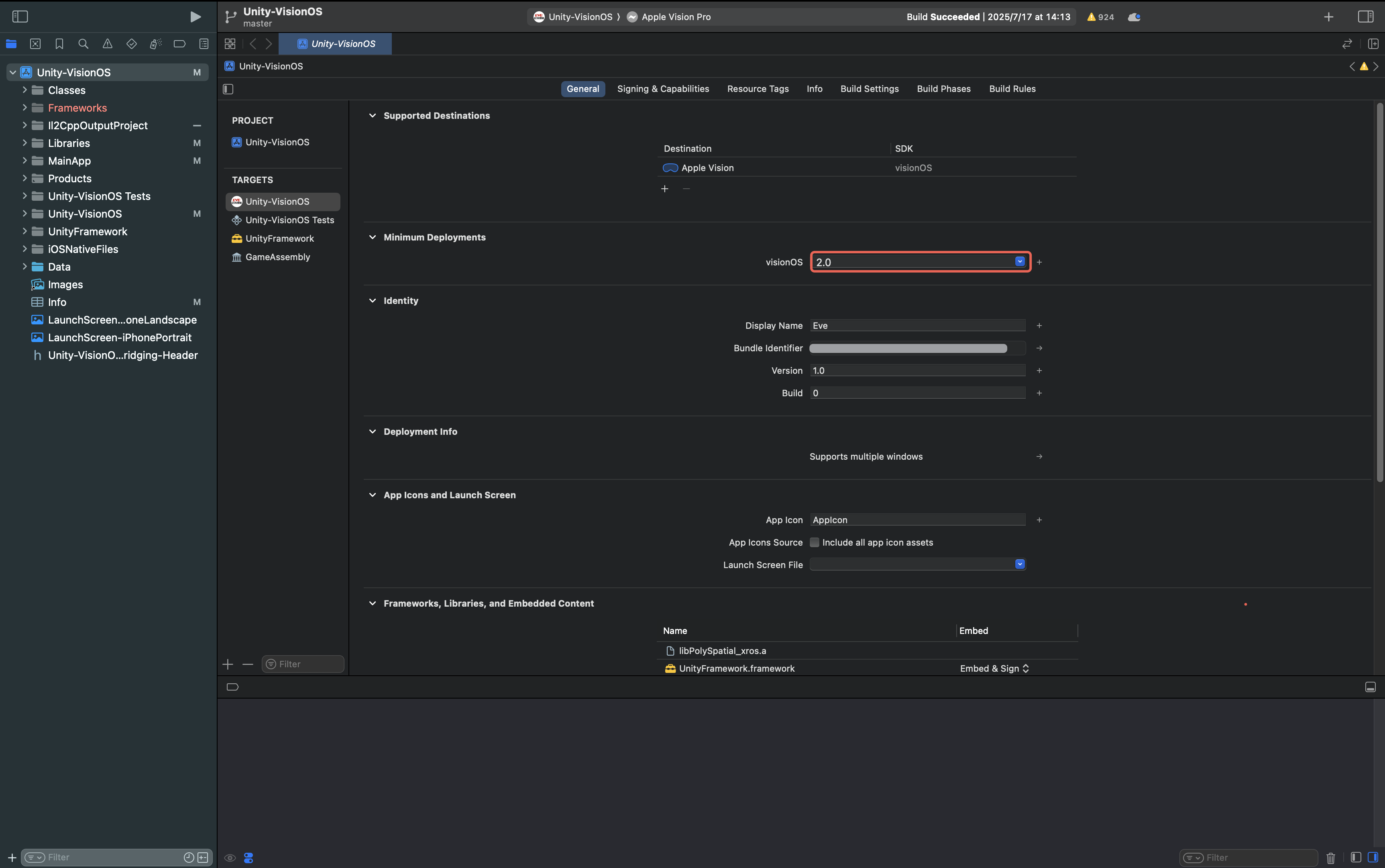
Task: Run the project with the play button
Action: (195, 16)
